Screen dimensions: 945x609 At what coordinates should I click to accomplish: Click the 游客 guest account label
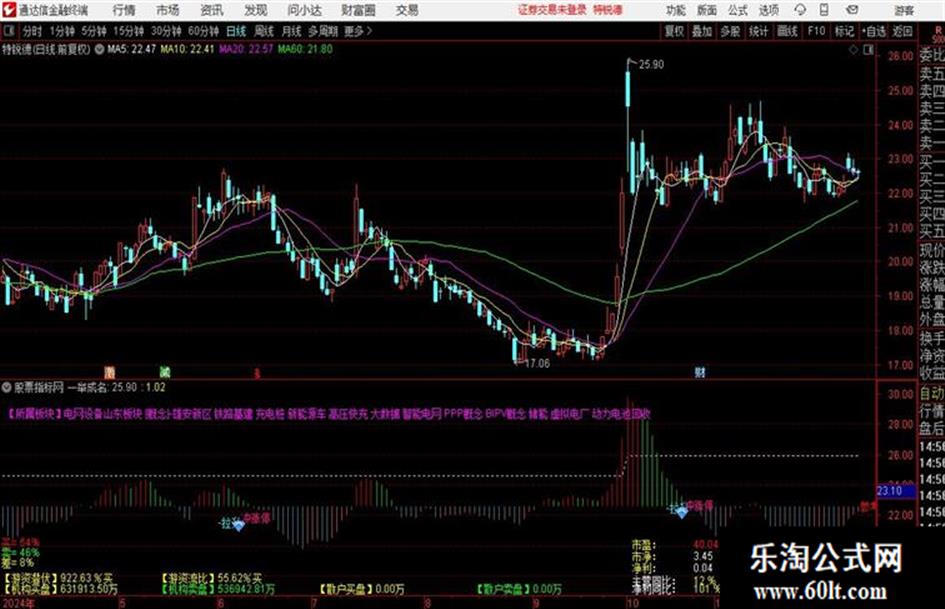904,10
